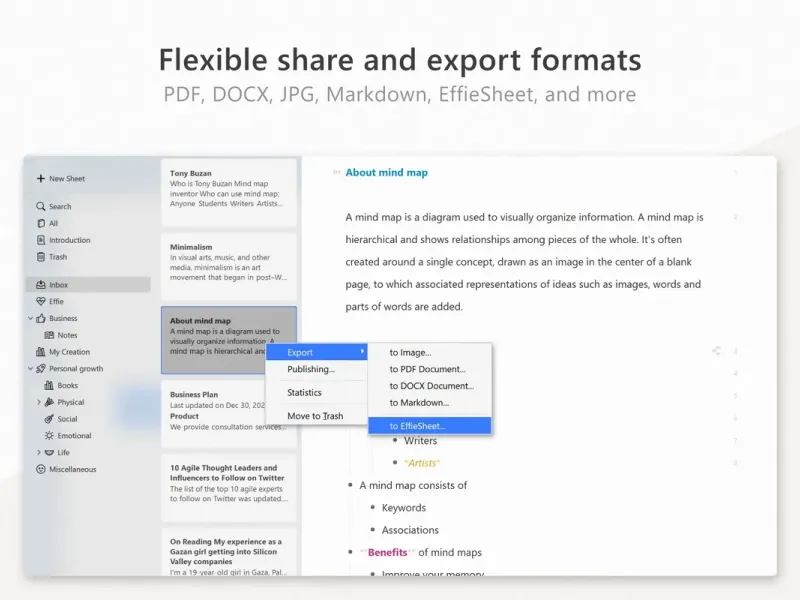Export to DOCX Document... option
This screenshot has height=600, width=800.
(430, 386)
